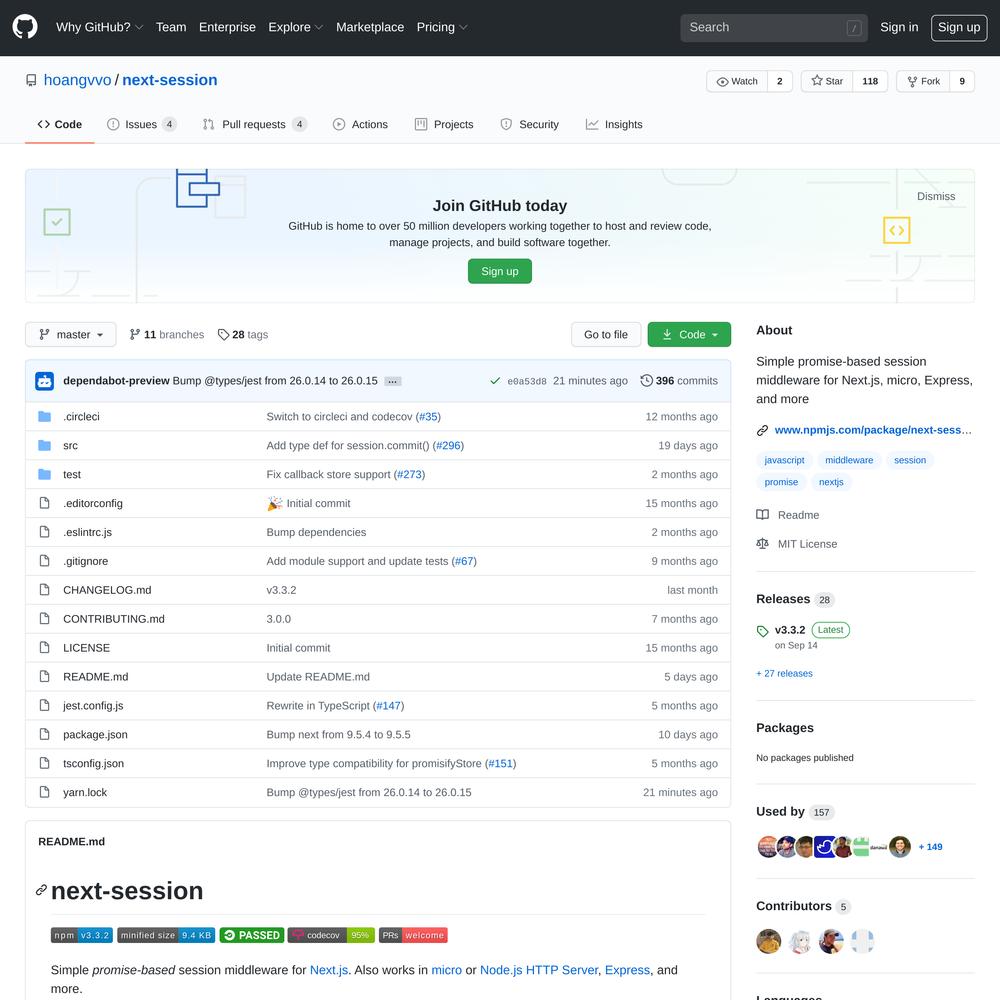The width and height of the screenshot is (1000, 1000).
Task: Open the hoangvvo owner link
Action: point(78,80)
